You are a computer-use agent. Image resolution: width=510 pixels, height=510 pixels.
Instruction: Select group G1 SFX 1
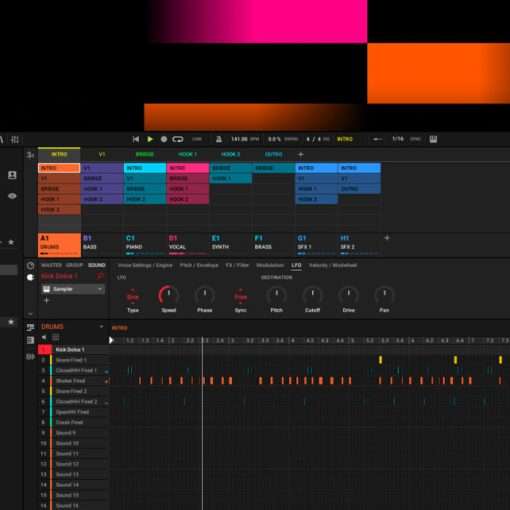[316, 245]
